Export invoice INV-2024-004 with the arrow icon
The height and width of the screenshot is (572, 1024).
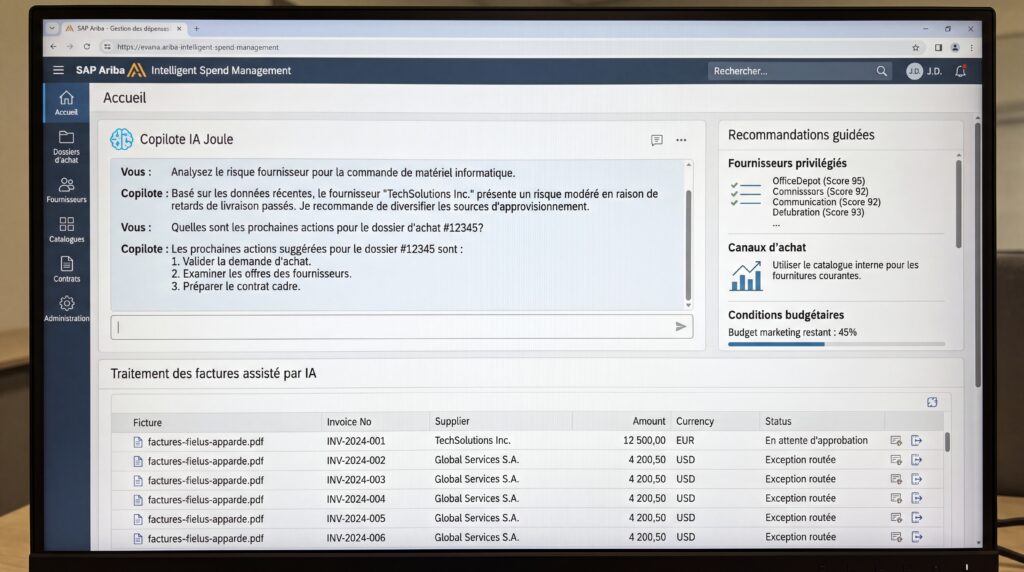[917, 498]
